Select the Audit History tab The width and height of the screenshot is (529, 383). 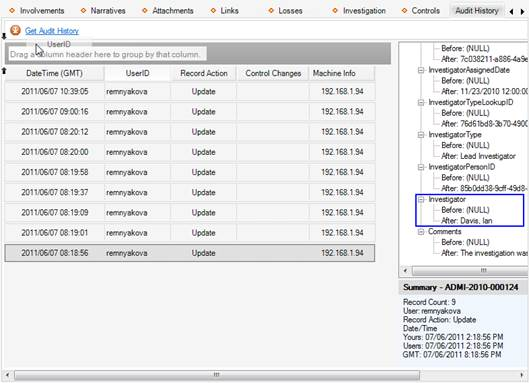477,11
